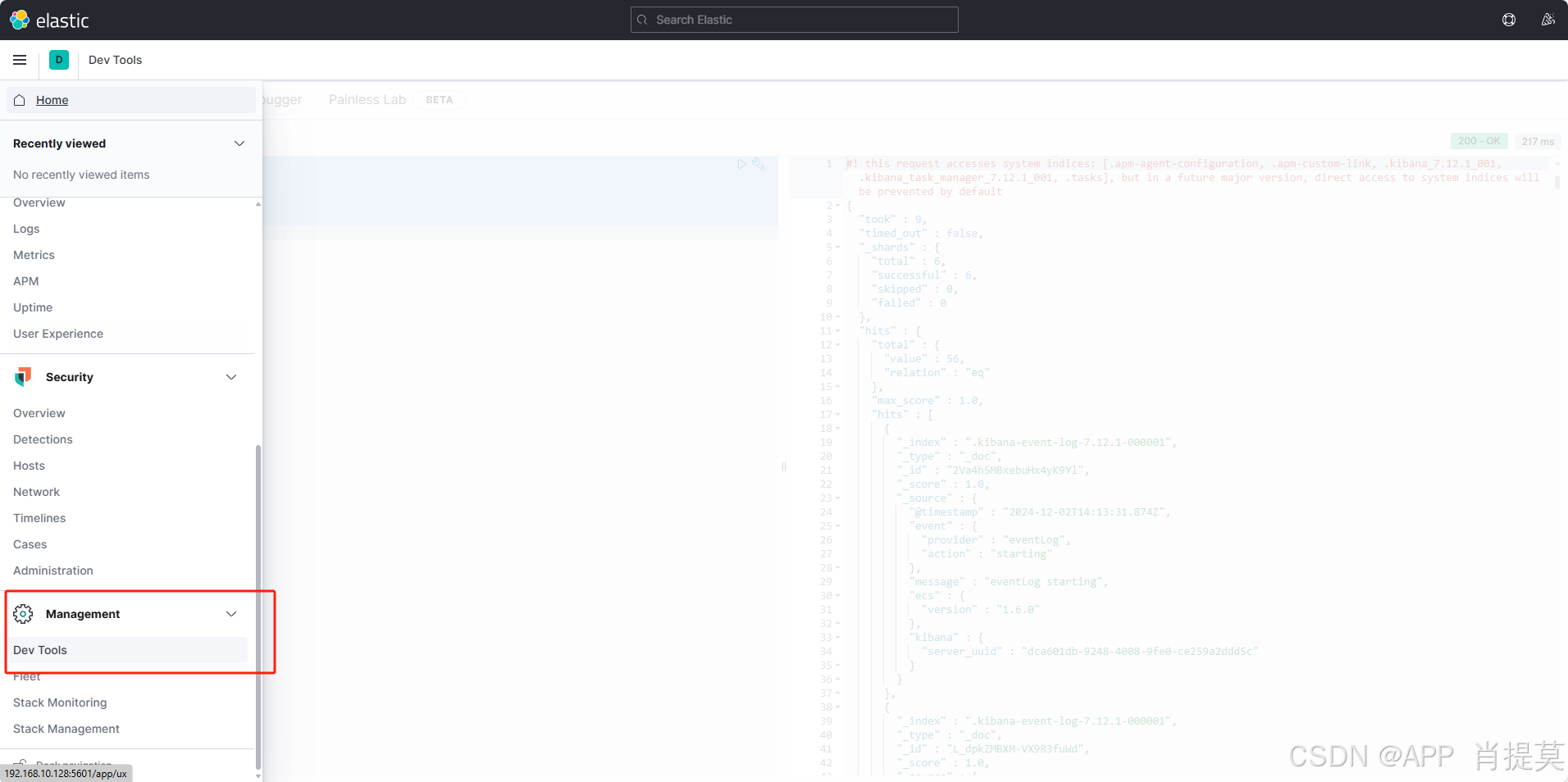The height and width of the screenshot is (782, 1568).
Task: Open the request wrench actions icon
Action: (x=759, y=164)
